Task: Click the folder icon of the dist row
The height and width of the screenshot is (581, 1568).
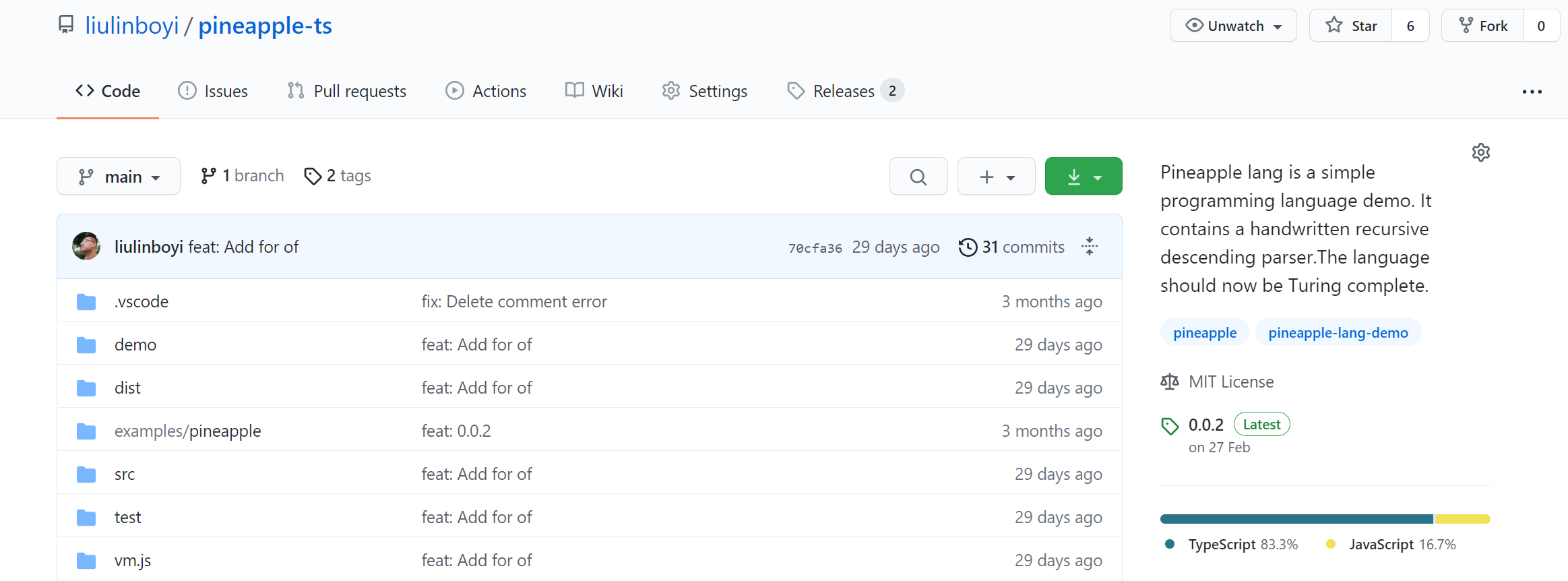Action: tap(86, 388)
